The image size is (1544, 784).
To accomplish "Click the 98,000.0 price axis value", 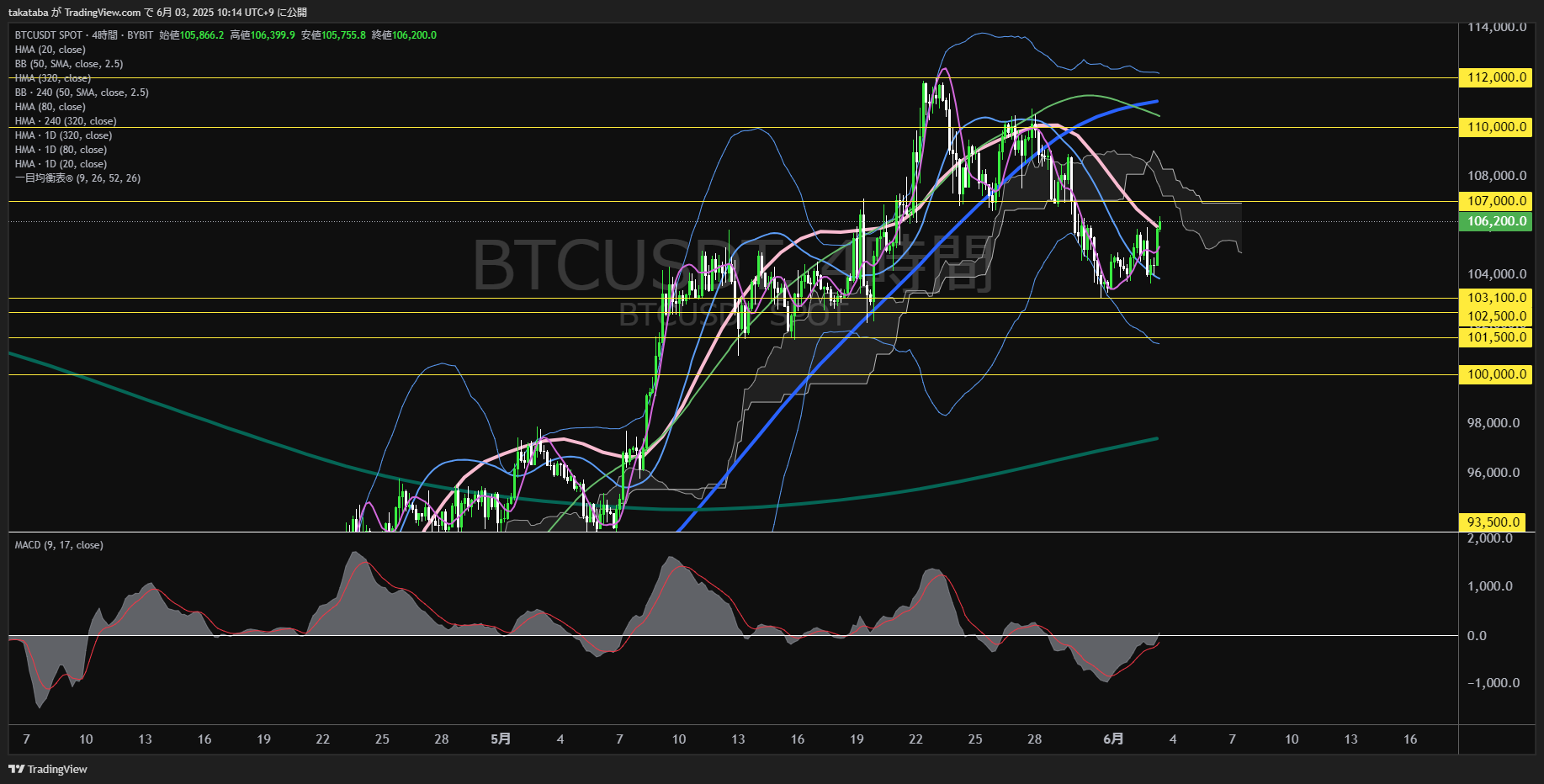I will pyautogui.click(x=1494, y=423).
